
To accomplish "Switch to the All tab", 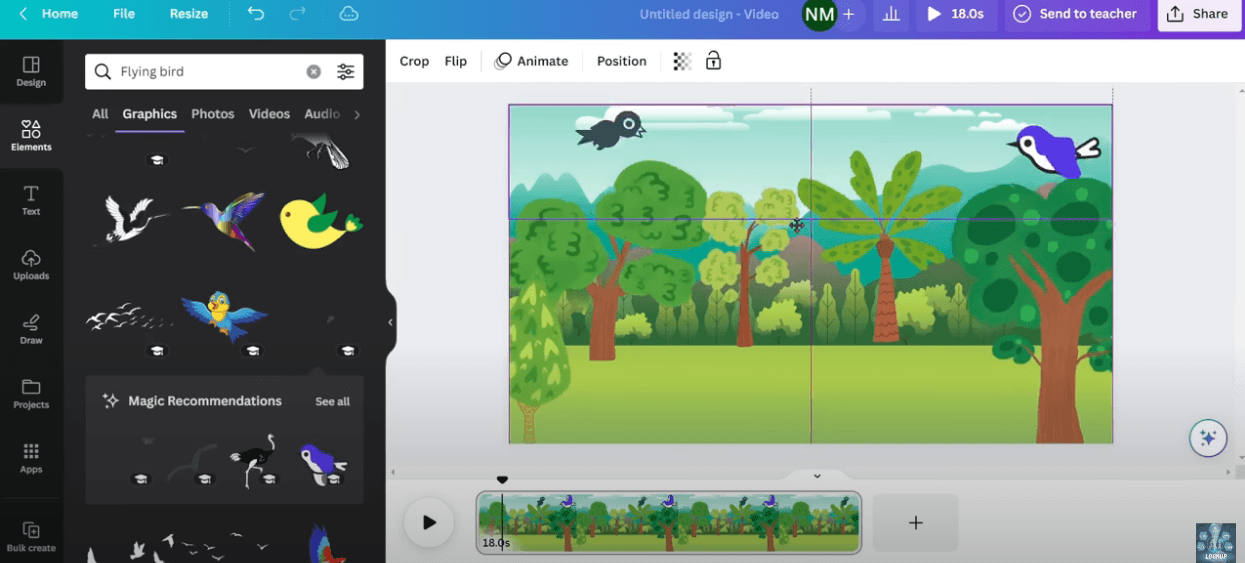I will tap(100, 114).
